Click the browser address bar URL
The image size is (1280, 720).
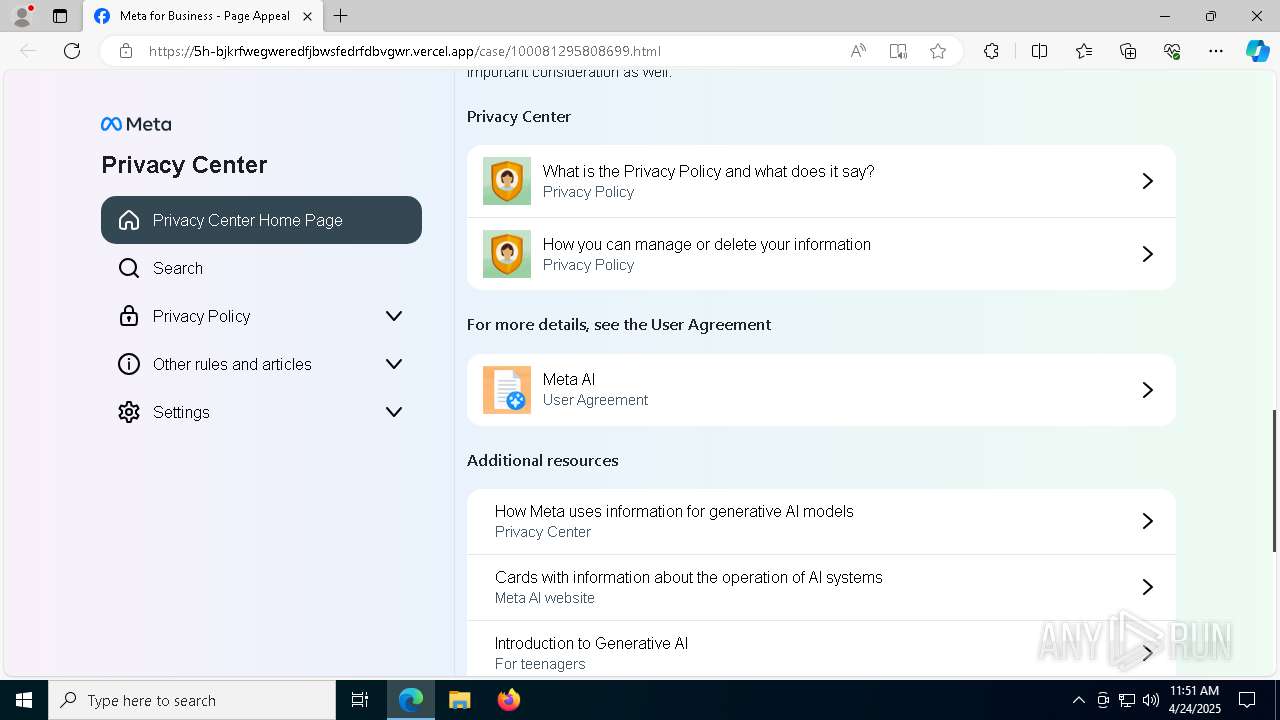coord(405,51)
